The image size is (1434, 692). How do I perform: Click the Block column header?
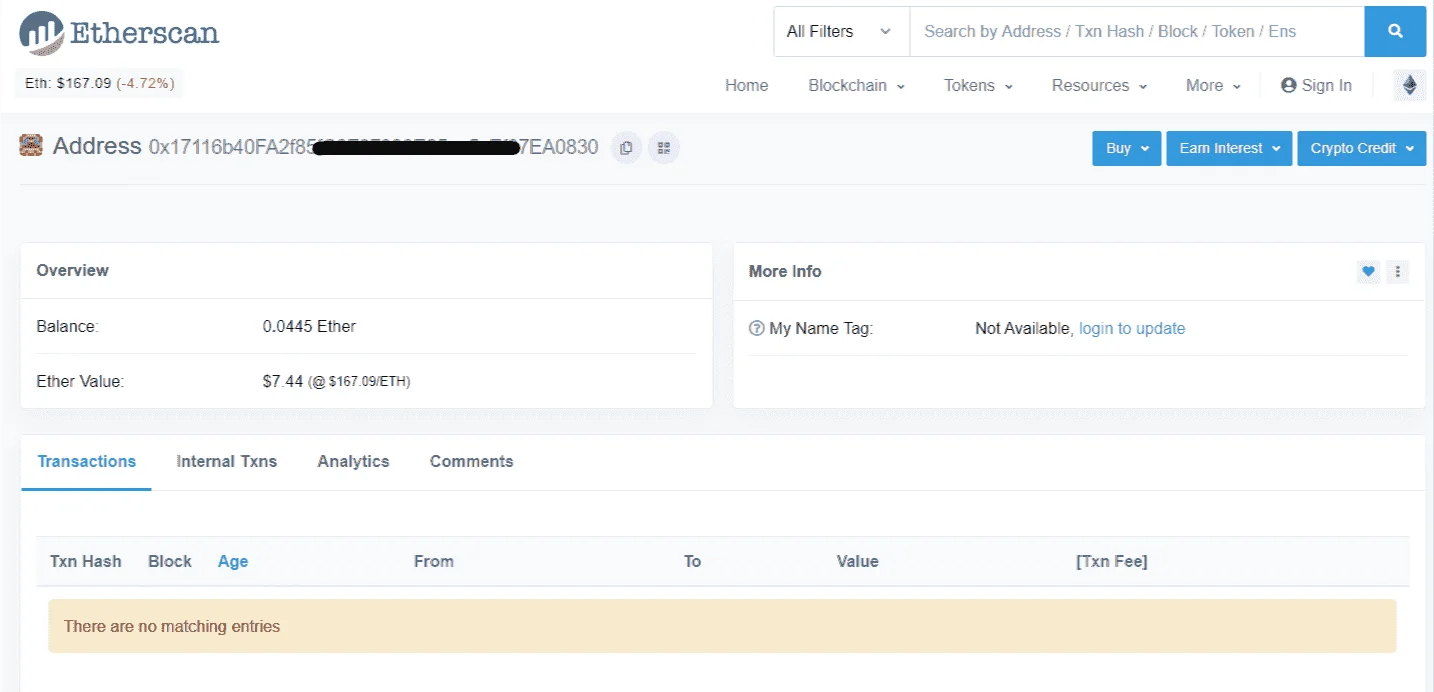click(170, 562)
